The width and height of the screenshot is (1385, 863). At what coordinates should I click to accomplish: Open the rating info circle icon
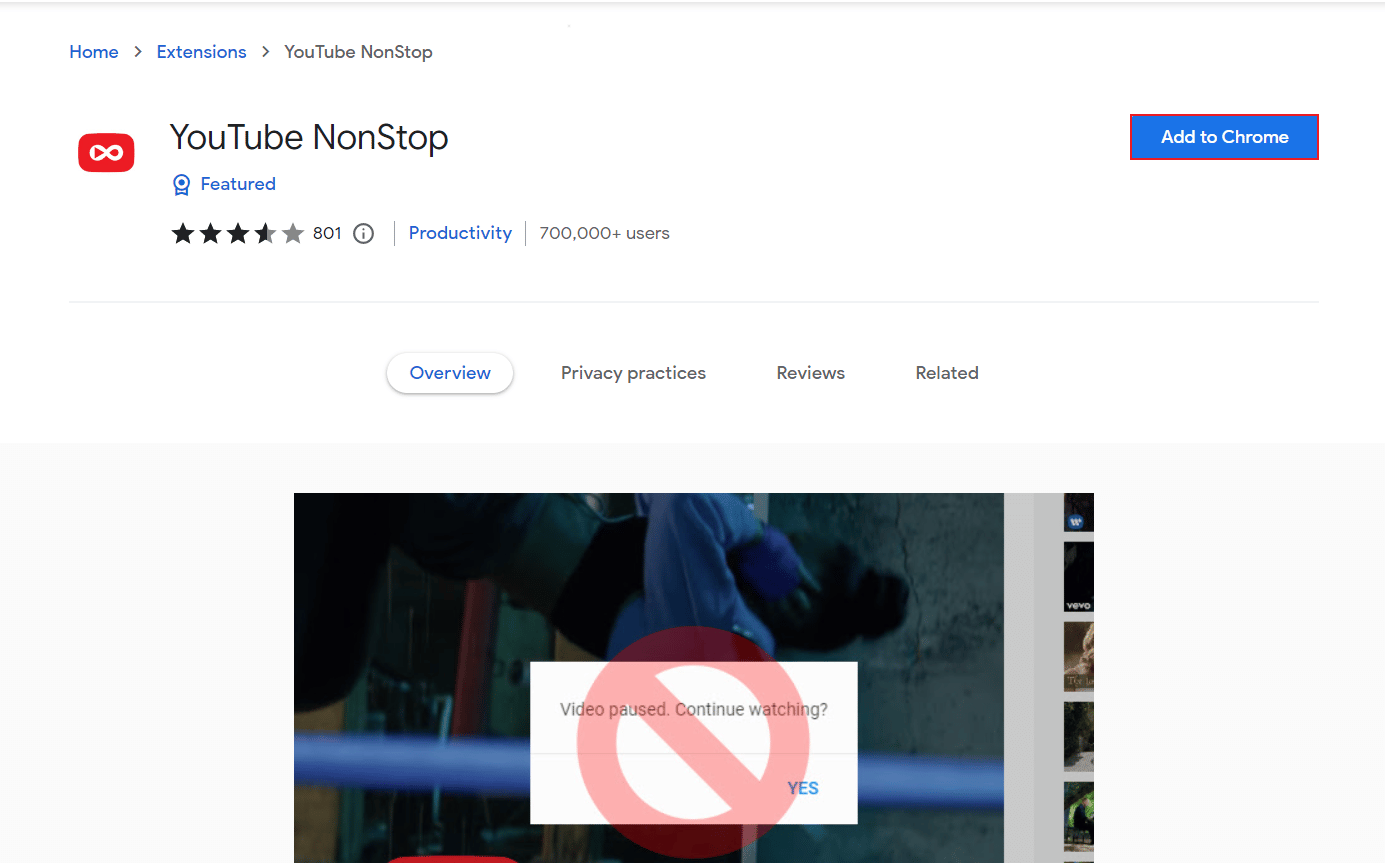(x=364, y=233)
